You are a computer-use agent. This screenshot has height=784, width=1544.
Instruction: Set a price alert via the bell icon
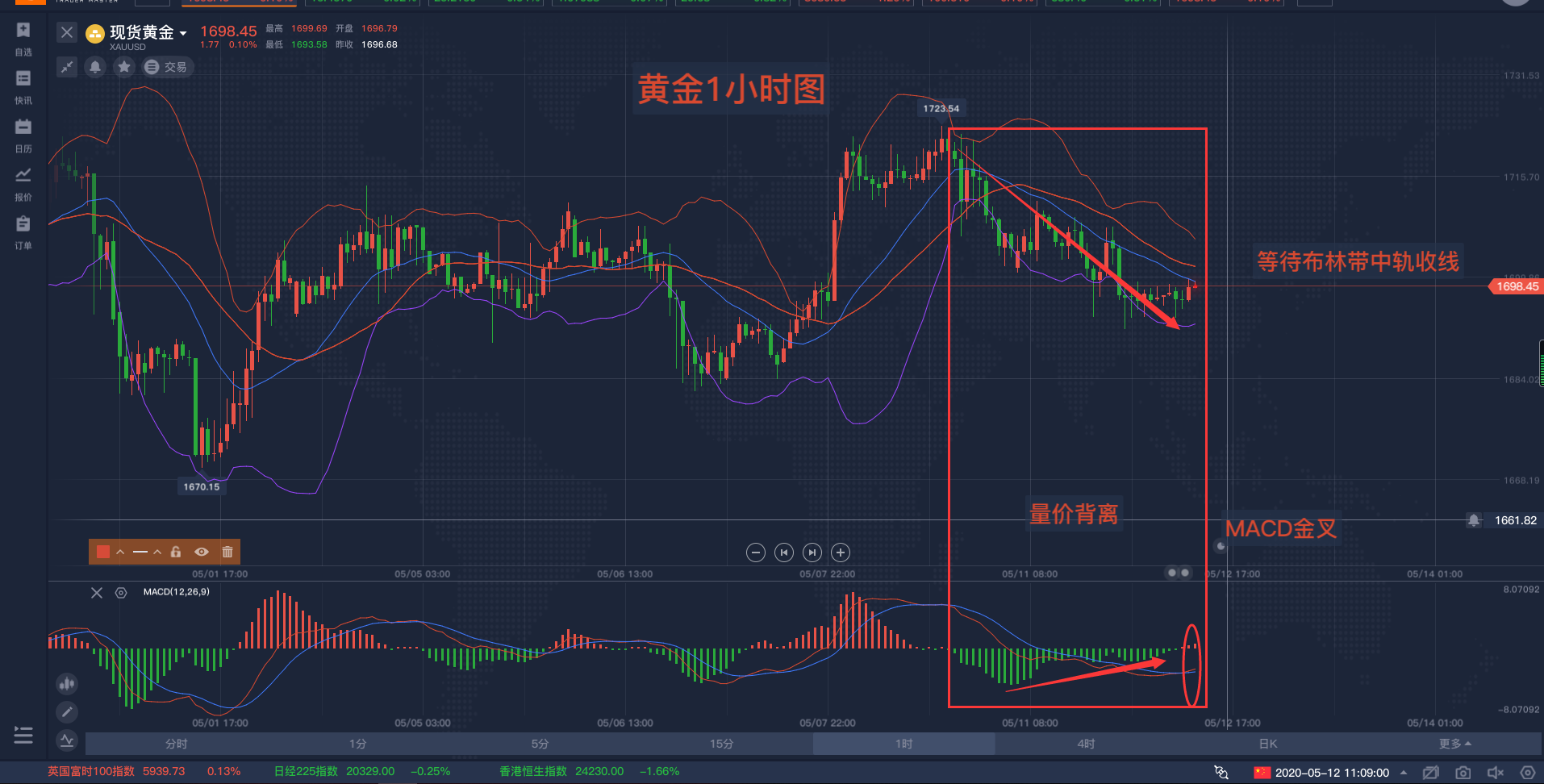coord(95,67)
